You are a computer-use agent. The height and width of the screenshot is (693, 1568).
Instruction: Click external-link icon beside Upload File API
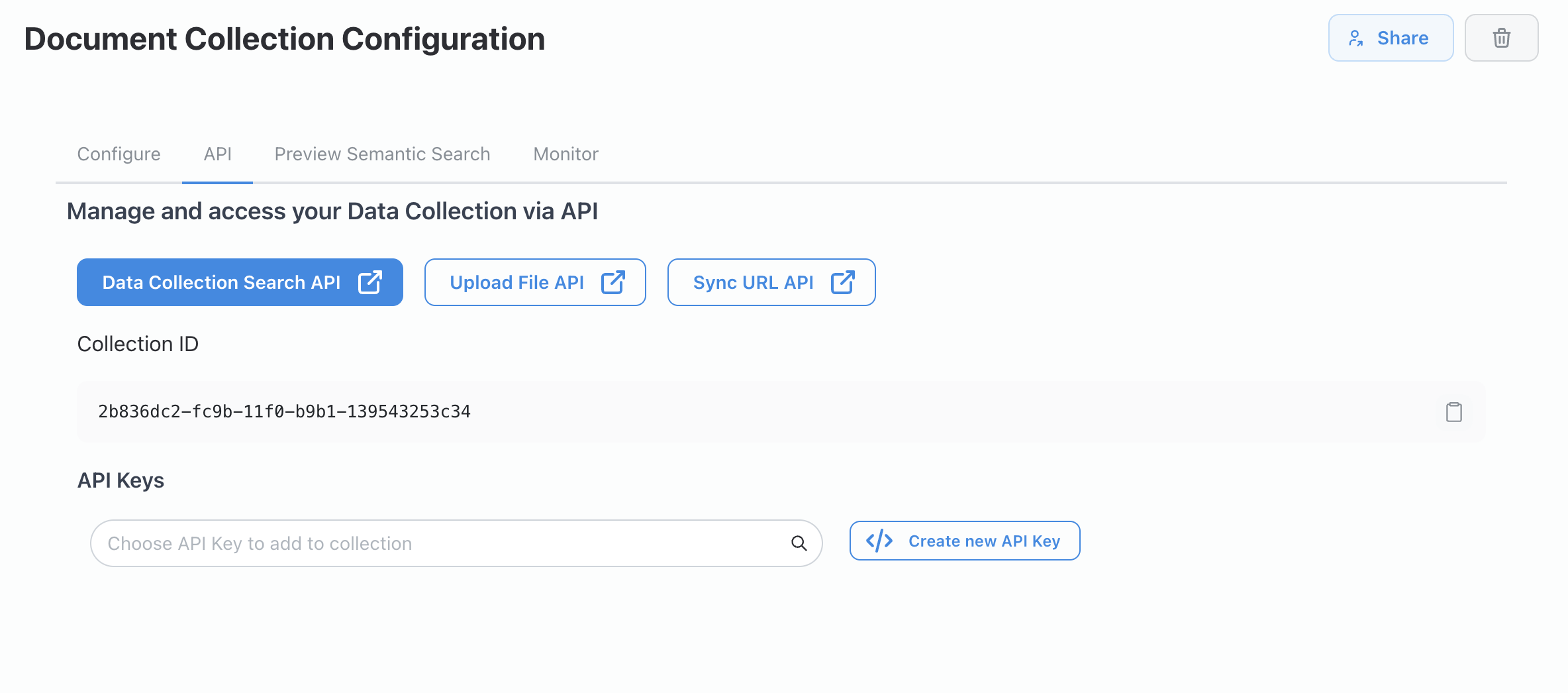[x=613, y=282]
